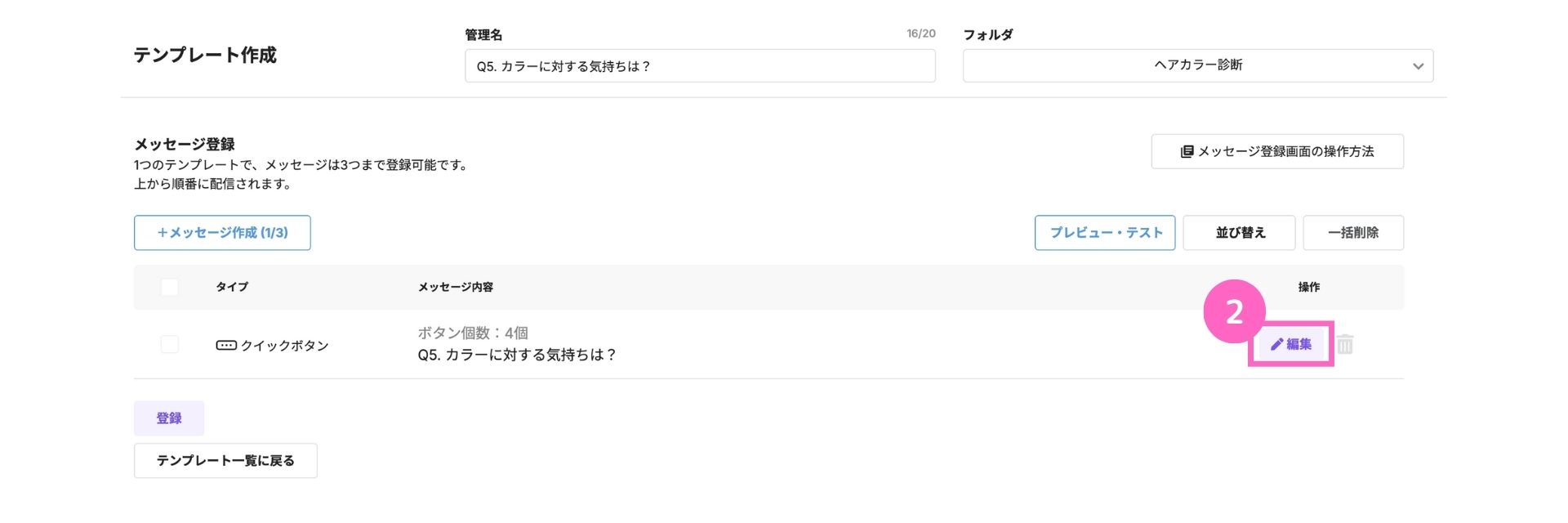Screen dimensions: 1568x523
Task: Click the クイックボタン type icon
Action: [x=226, y=346]
